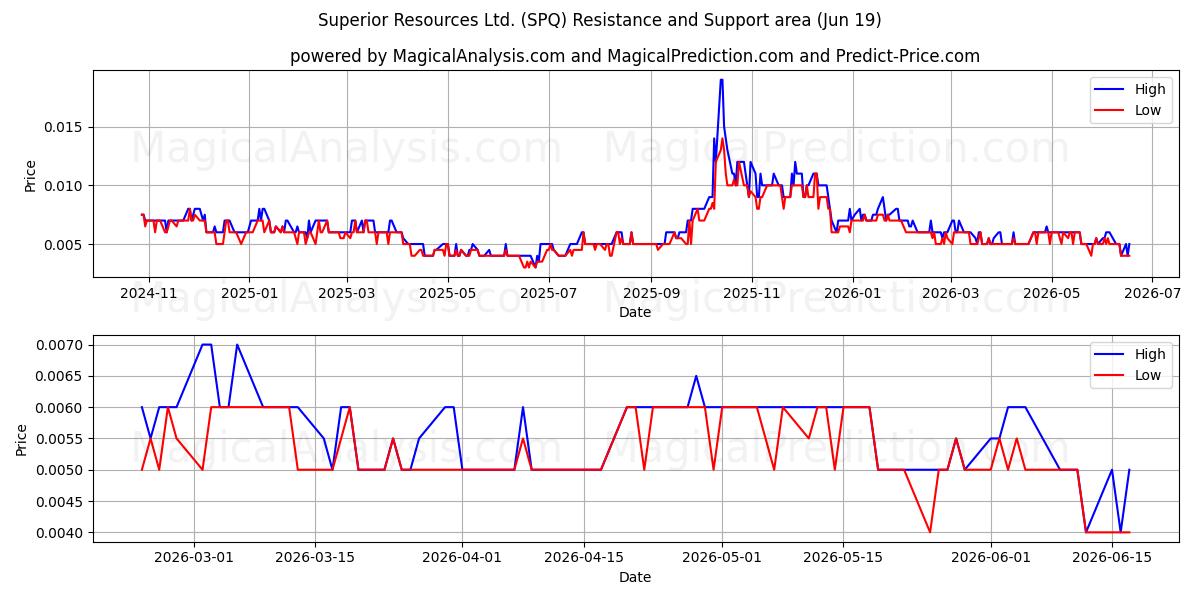This screenshot has height=600, width=1200.
Task: Click the '2025-09' x-axis tick label
Action: pyautogui.click(x=651, y=293)
